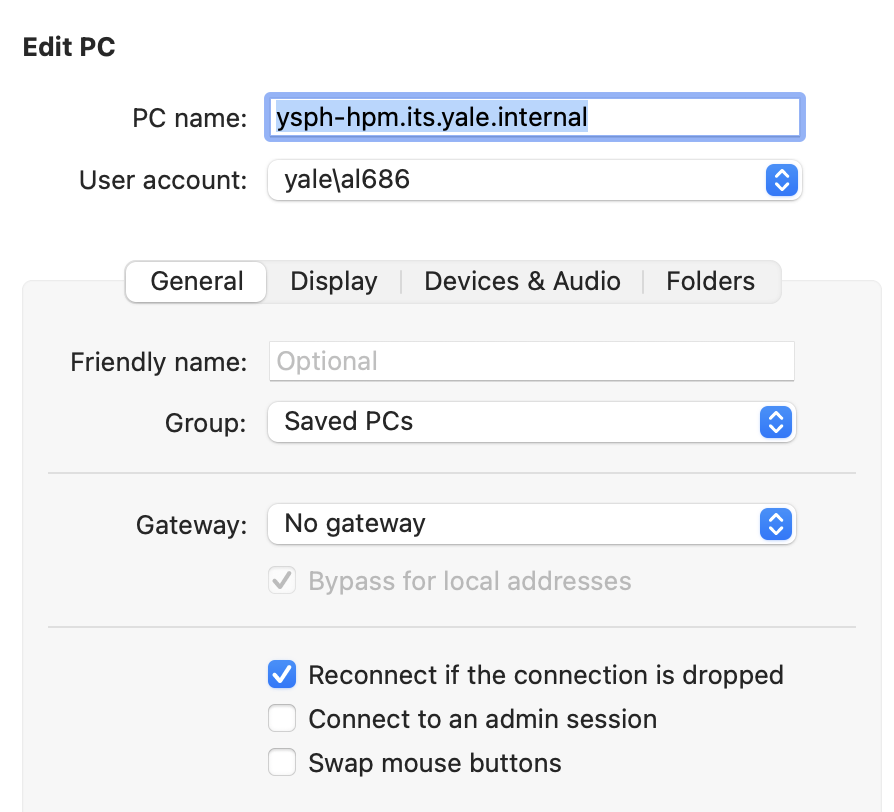Screen dimensions: 894x812
Task: Uncheck Reconnect if the connection is dropped
Action: 282,674
